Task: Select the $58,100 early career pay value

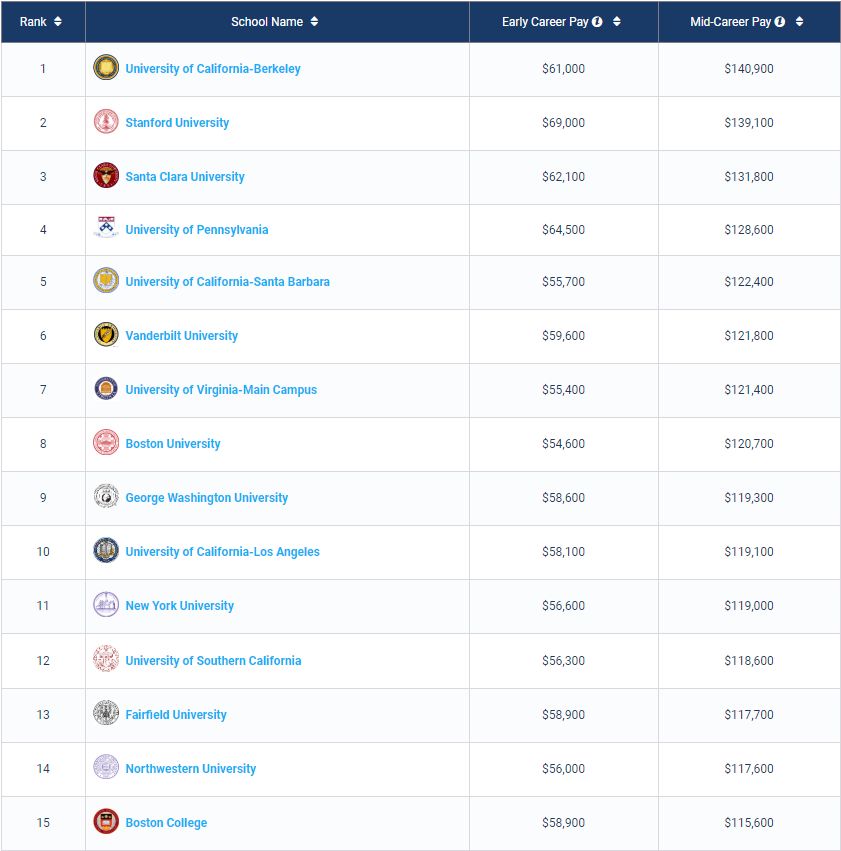Action: point(563,551)
